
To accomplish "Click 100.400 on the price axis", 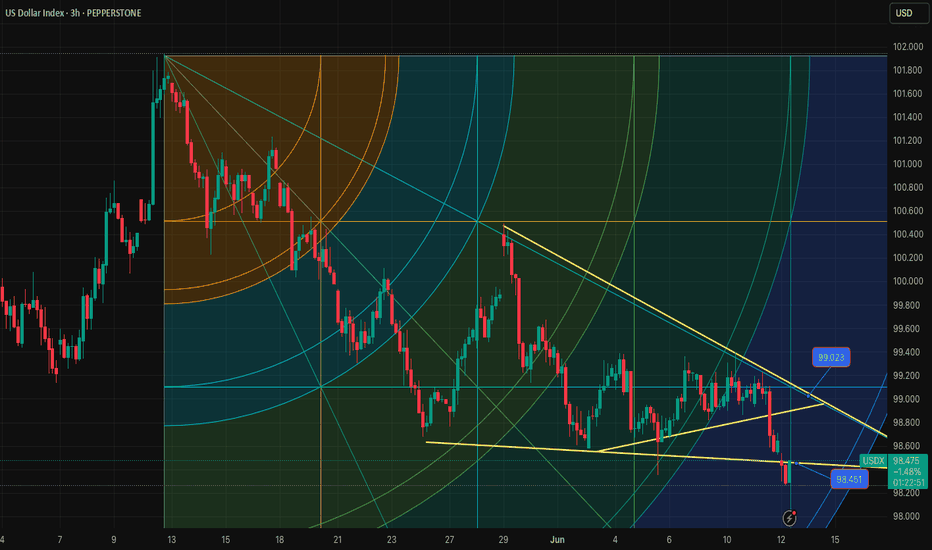I will point(908,234).
